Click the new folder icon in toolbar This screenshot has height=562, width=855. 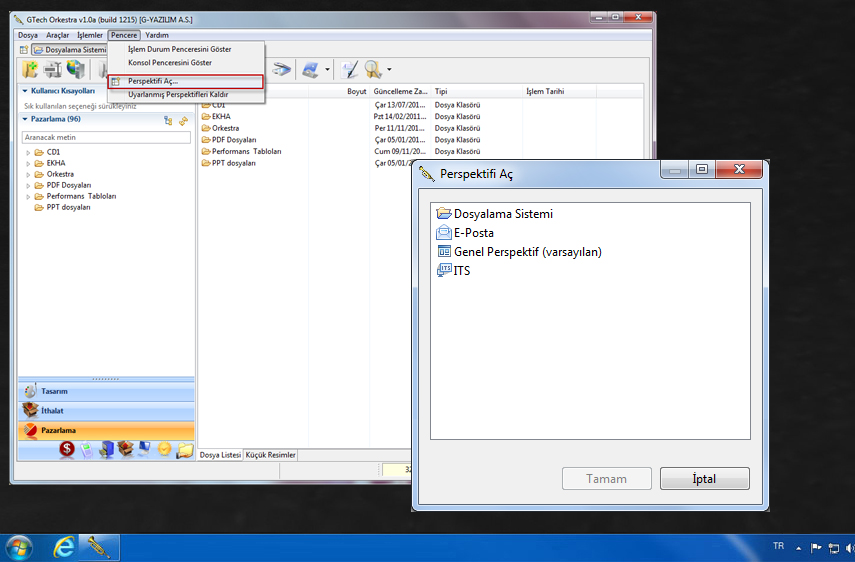31,69
